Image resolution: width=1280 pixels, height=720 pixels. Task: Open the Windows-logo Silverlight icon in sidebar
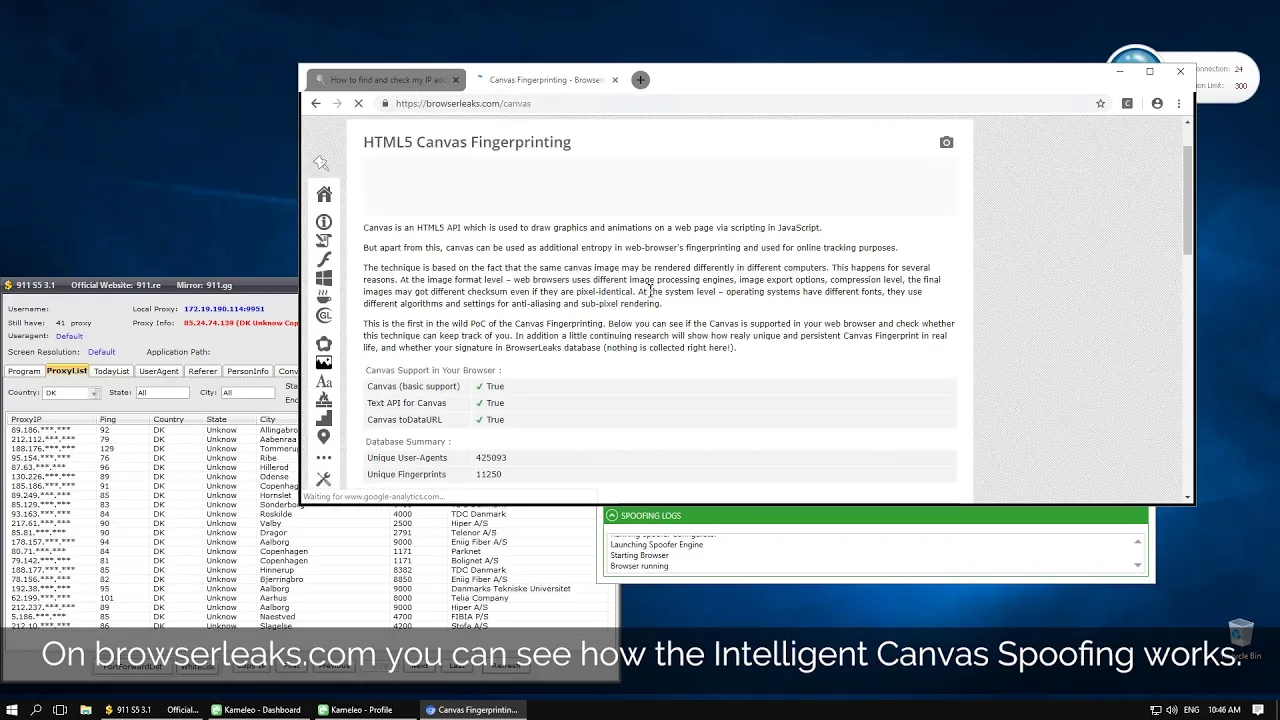click(324, 278)
